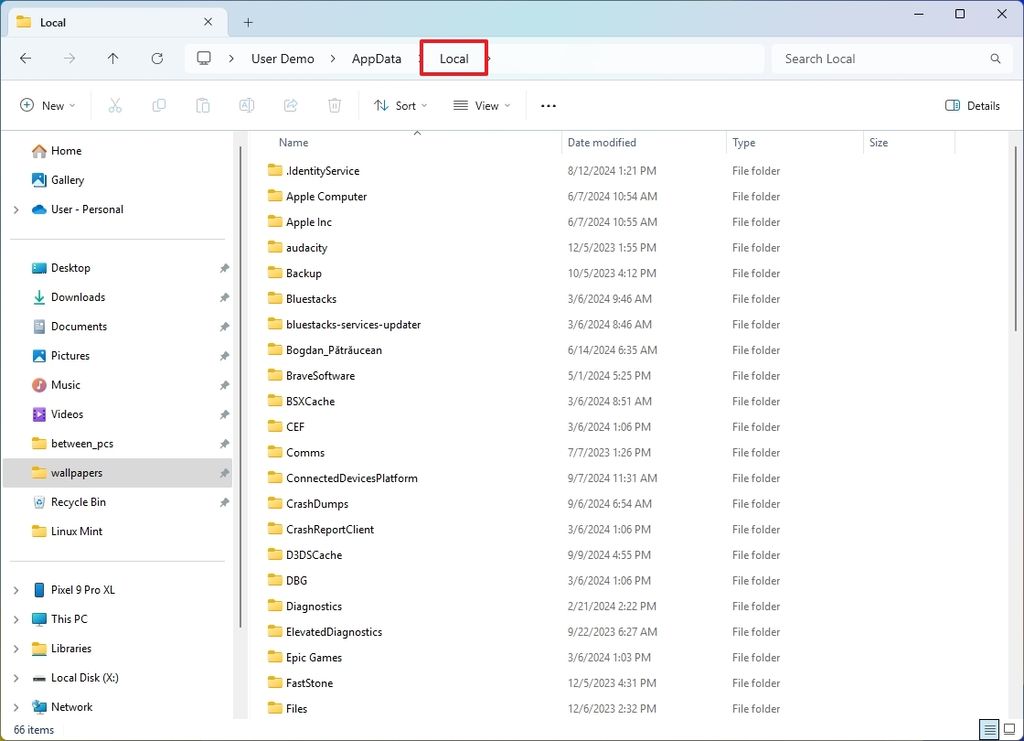1024x741 pixels.
Task: Select the Rename icon
Action: pyautogui.click(x=247, y=105)
